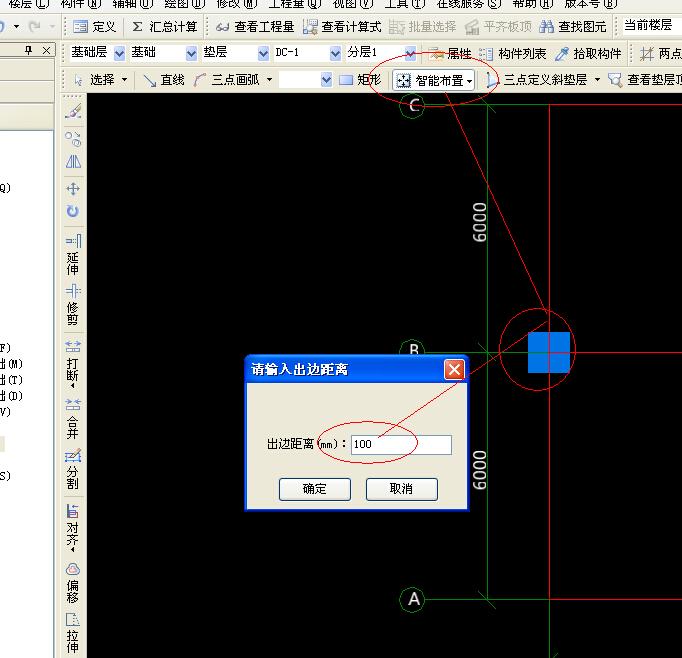Open the 三点画弧 dropdown arrow

pyautogui.click(x=269, y=80)
